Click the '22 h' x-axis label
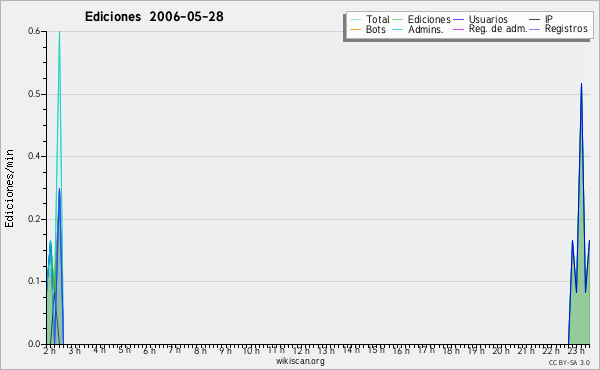The width and height of the screenshot is (600, 370). click(551, 350)
